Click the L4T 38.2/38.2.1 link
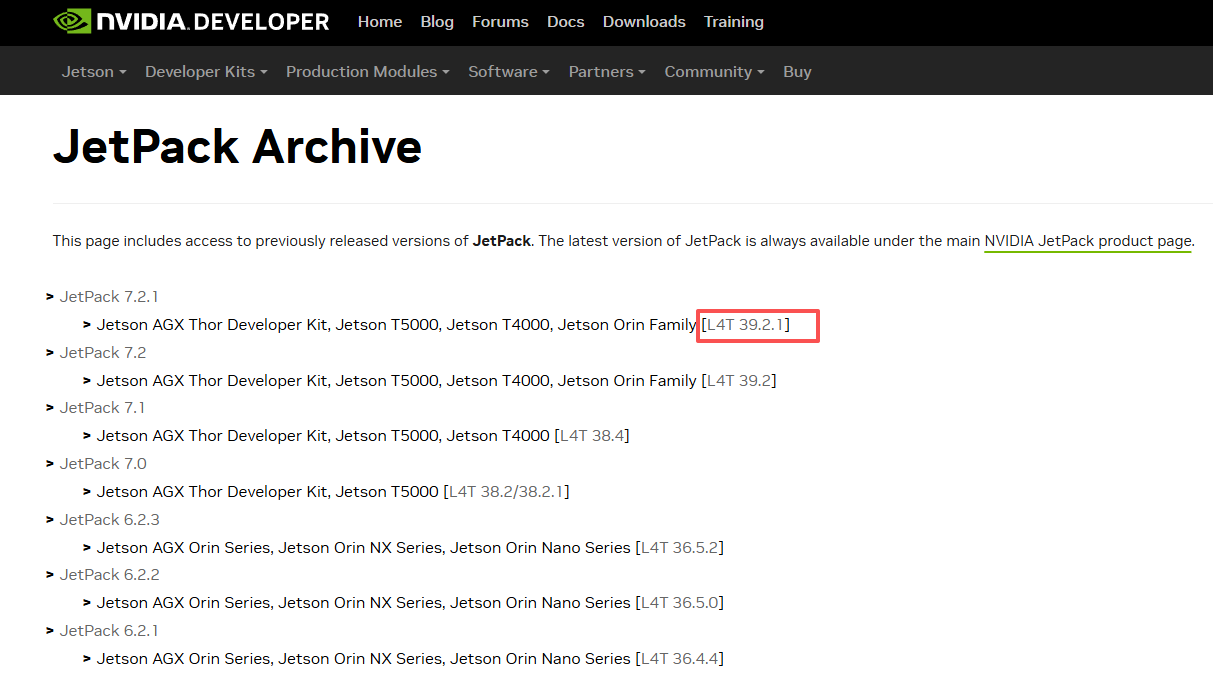Viewport: 1213px width, 675px height. click(506, 491)
